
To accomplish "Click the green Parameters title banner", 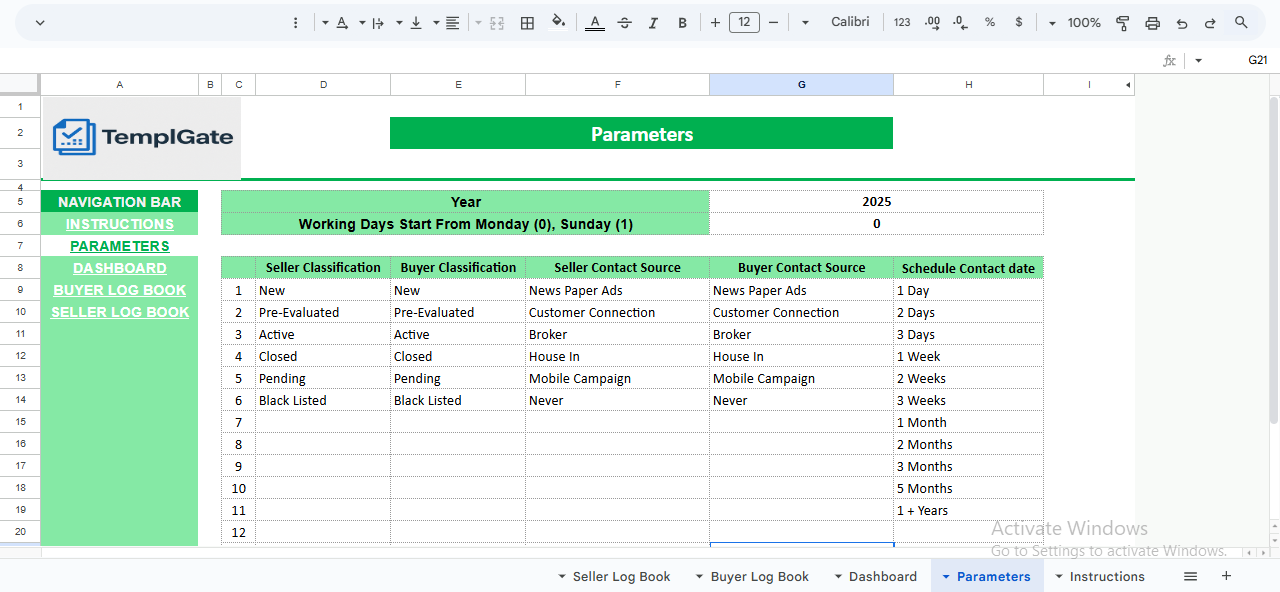I will pos(641,134).
